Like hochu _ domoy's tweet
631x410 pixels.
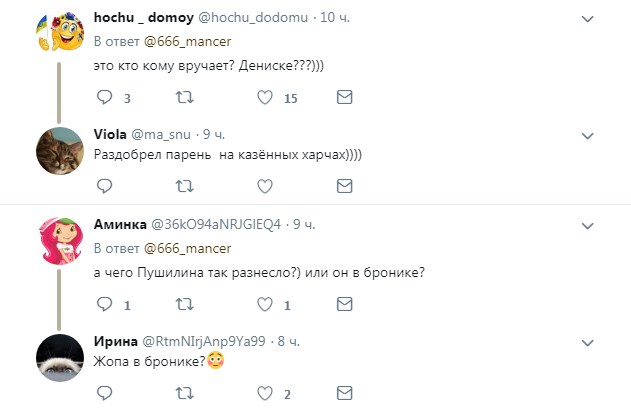pyautogui.click(x=265, y=98)
